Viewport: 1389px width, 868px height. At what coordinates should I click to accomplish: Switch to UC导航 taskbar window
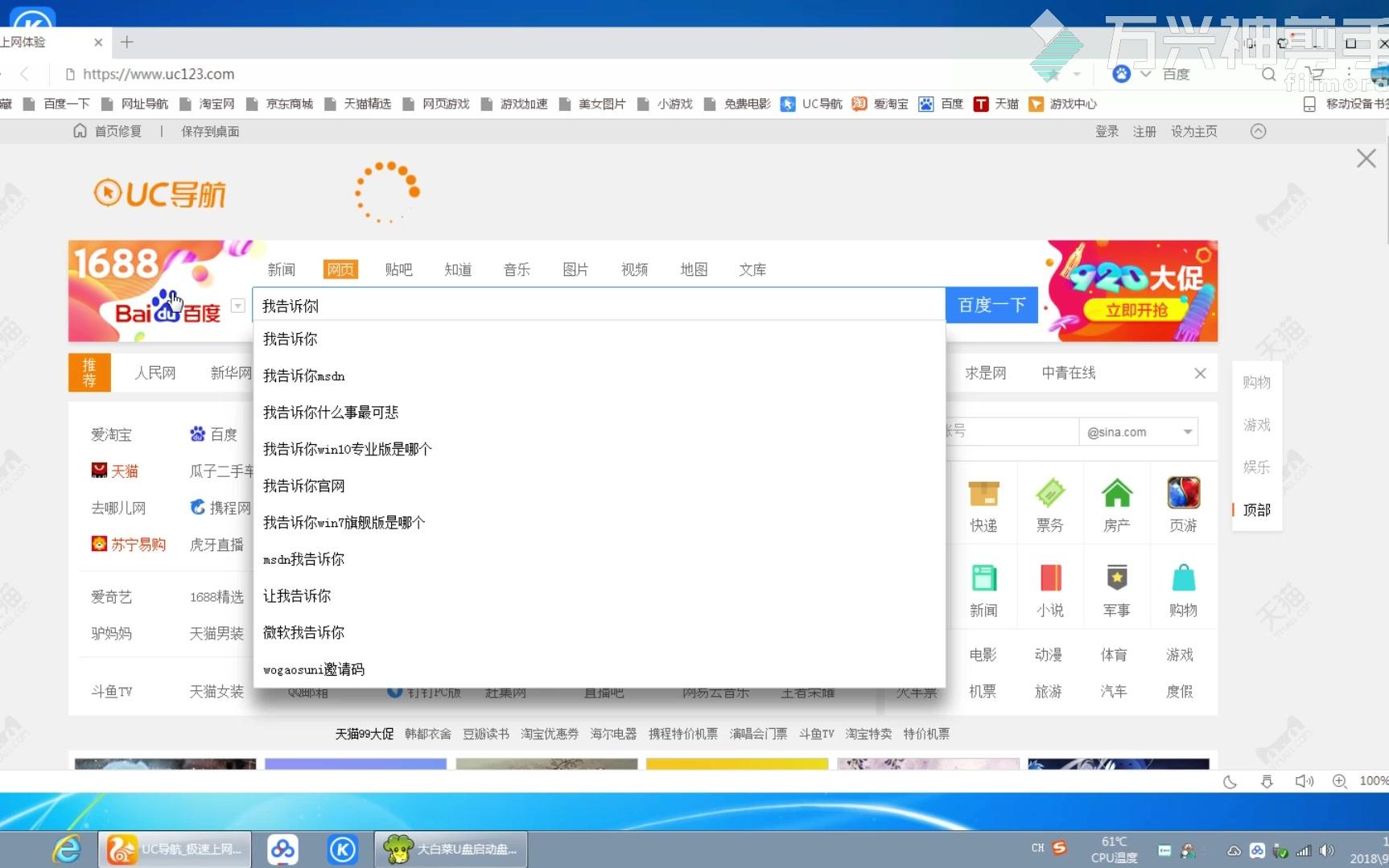[175, 849]
